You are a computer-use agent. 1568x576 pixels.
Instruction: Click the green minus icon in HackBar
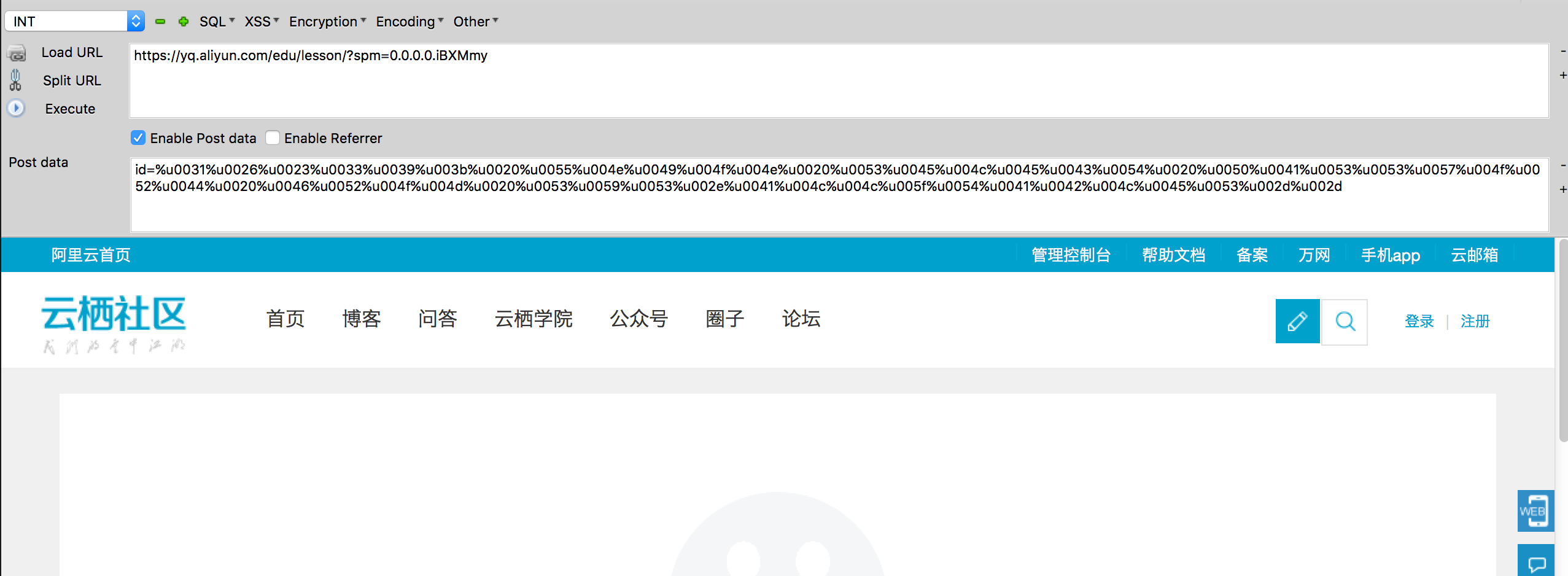point(160,21)
